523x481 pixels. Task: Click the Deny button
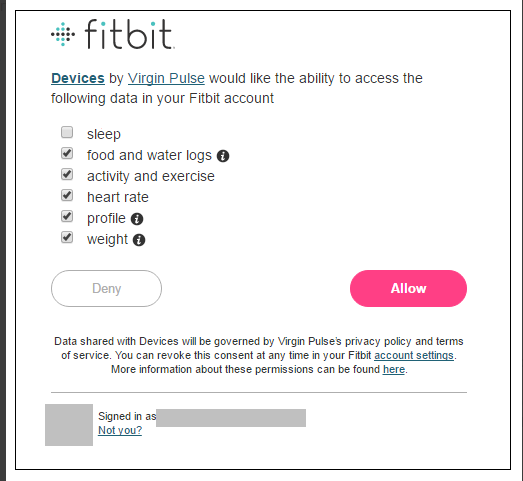[106, 289]
